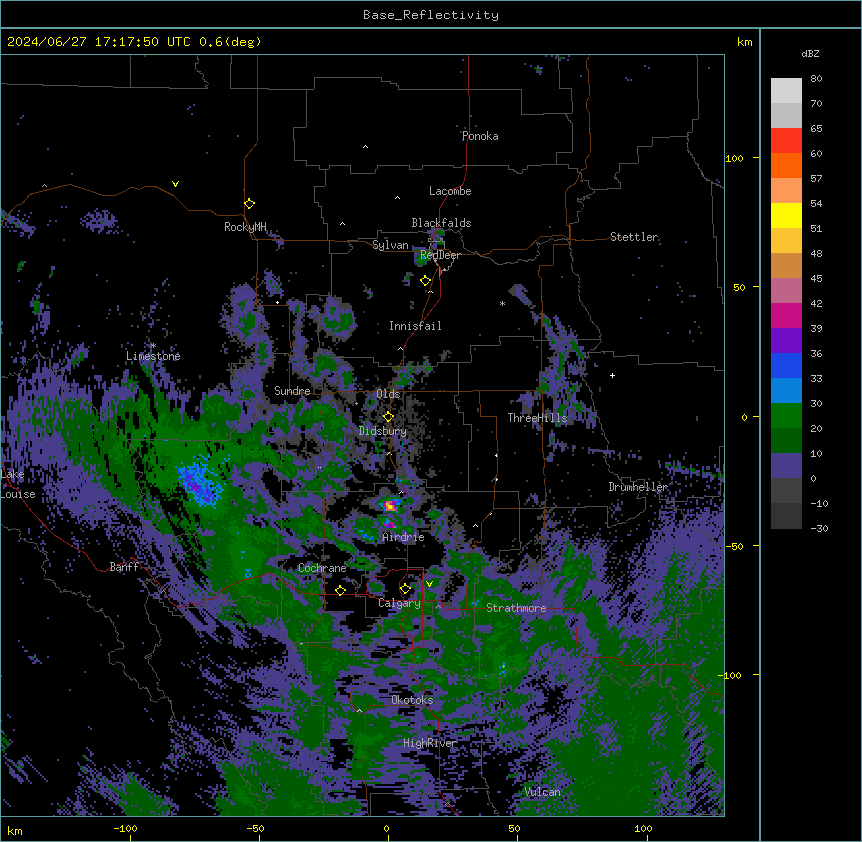The image size is (862, 842).
Task: Pick the bright yellow 51-54 dBZ legend swatch
Action: [x=786, y=215]
